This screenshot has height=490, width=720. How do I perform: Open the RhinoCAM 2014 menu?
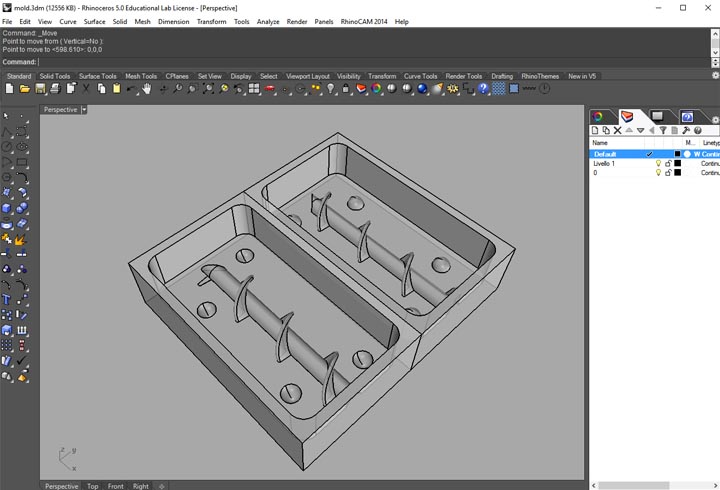tap(364, 22)
